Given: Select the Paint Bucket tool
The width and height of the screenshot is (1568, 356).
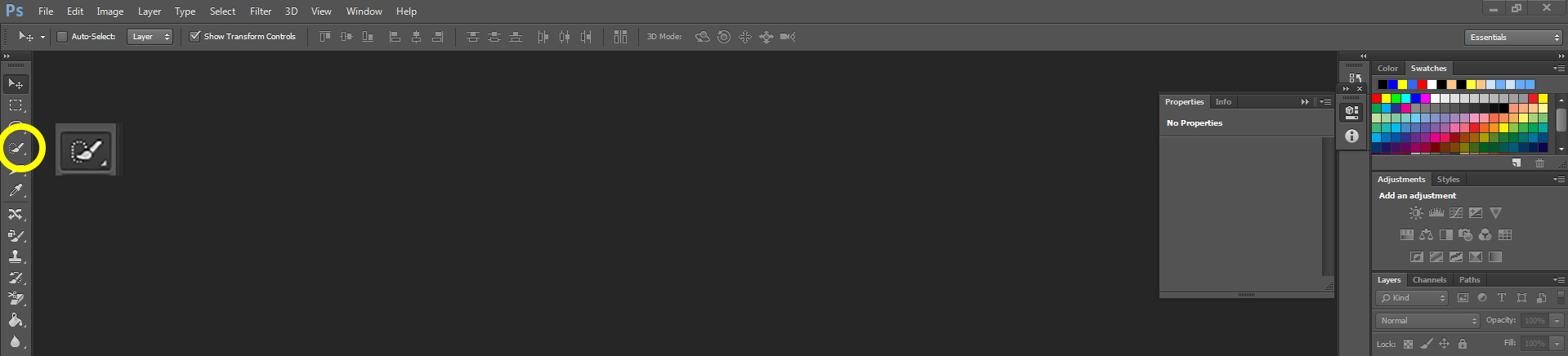Looking at the screenshot, I should [16, 320].
